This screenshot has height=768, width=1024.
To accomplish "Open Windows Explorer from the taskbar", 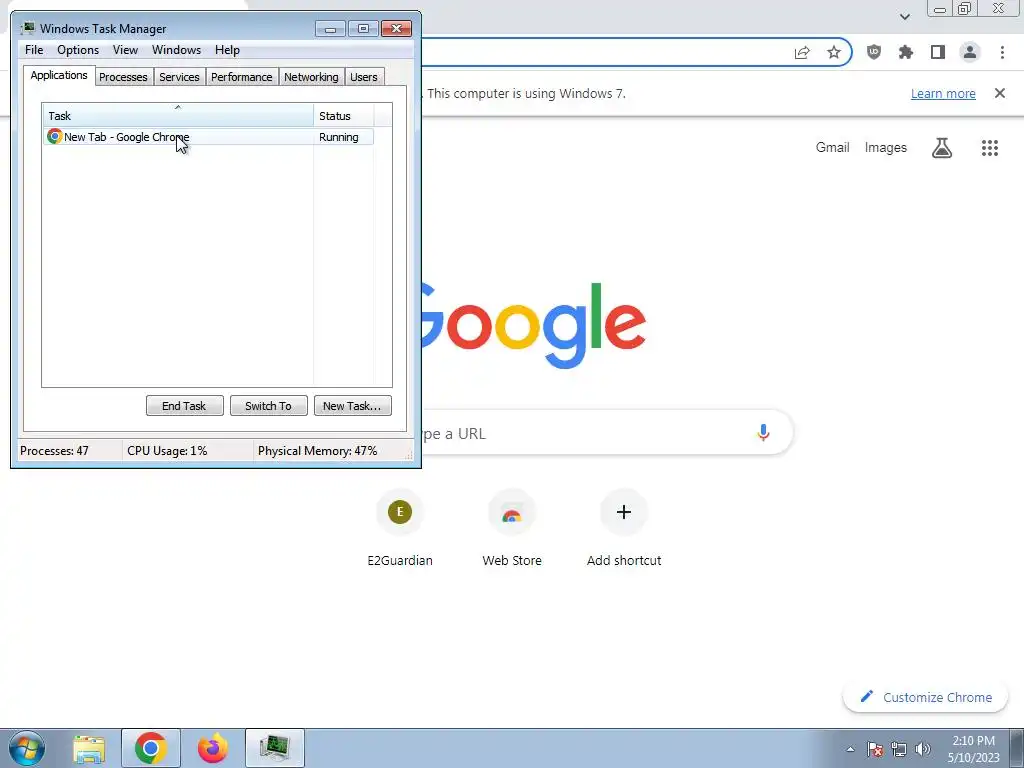I will click(x=89, y=749).
